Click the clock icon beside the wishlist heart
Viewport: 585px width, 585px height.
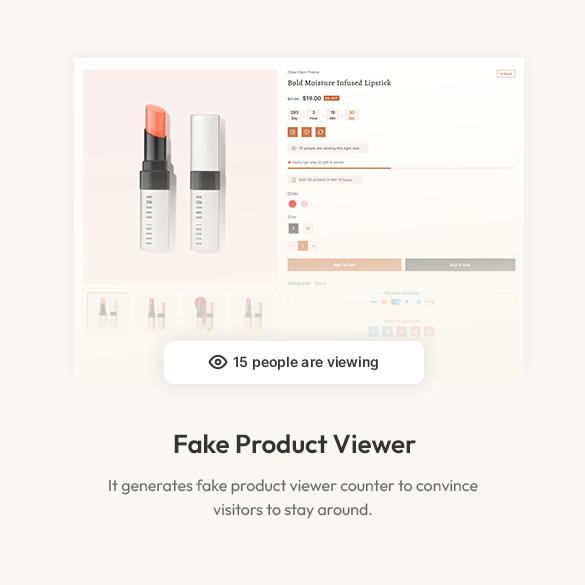click(x=292, y=132)
